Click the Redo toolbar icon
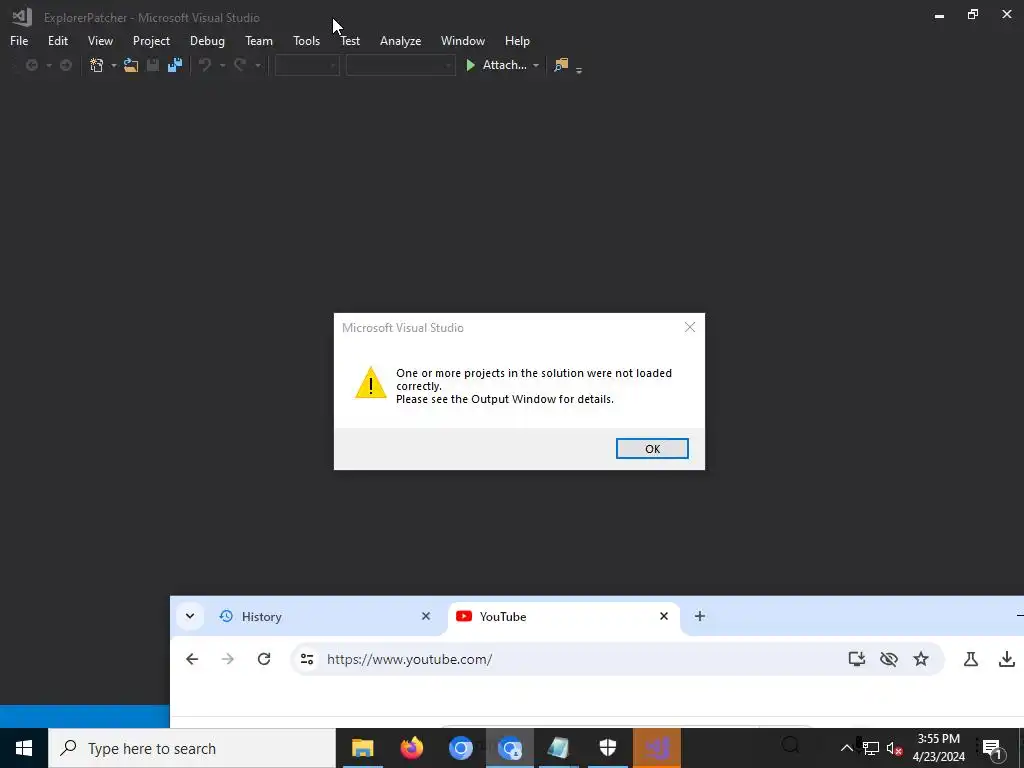This screenshot has height=768, width=1024. (x=240, y=65)
